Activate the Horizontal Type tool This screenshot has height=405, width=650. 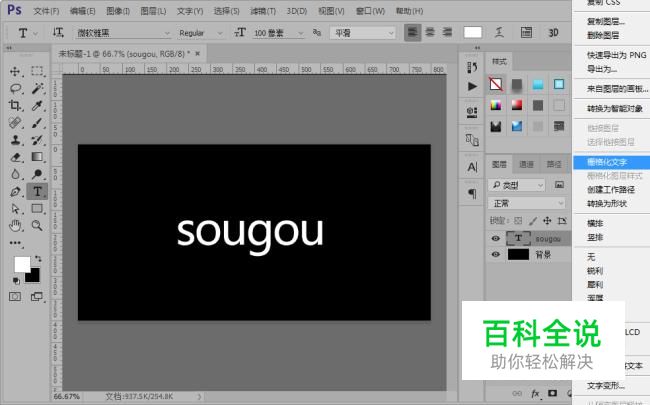[x=37, y=190]
